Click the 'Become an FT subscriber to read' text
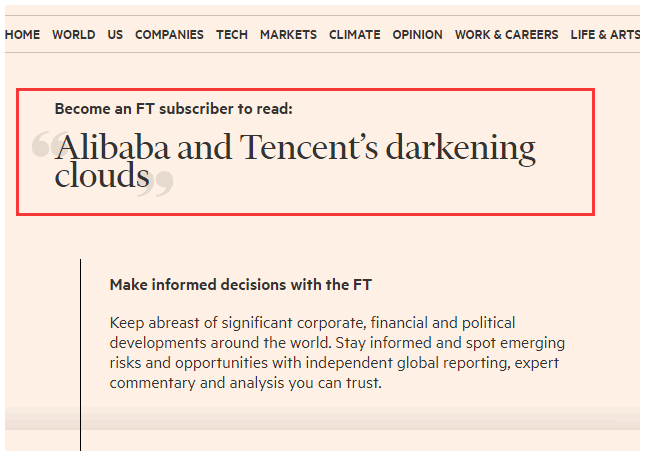Image resolution: width=647 pixels, height=459 pixels. coord(174,108)
